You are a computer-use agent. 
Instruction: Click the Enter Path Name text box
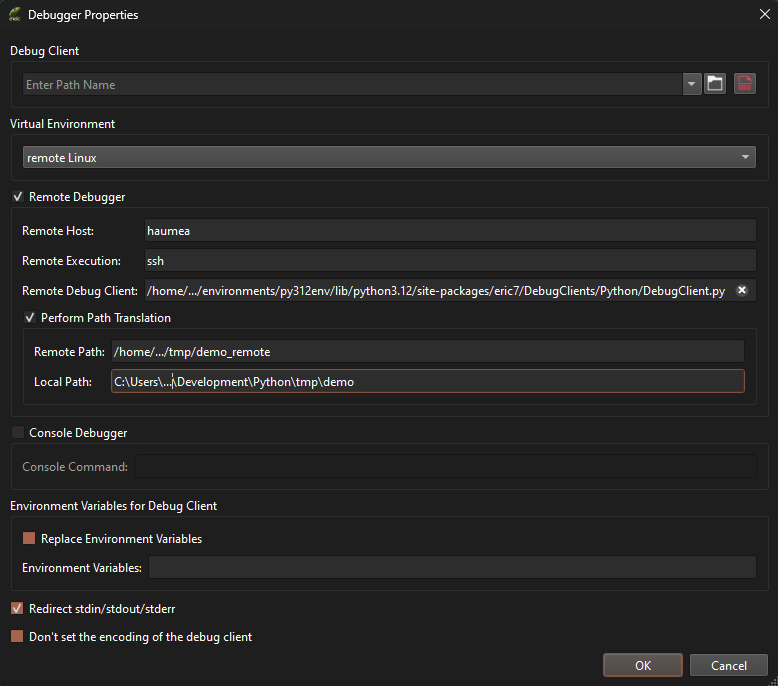350,85
